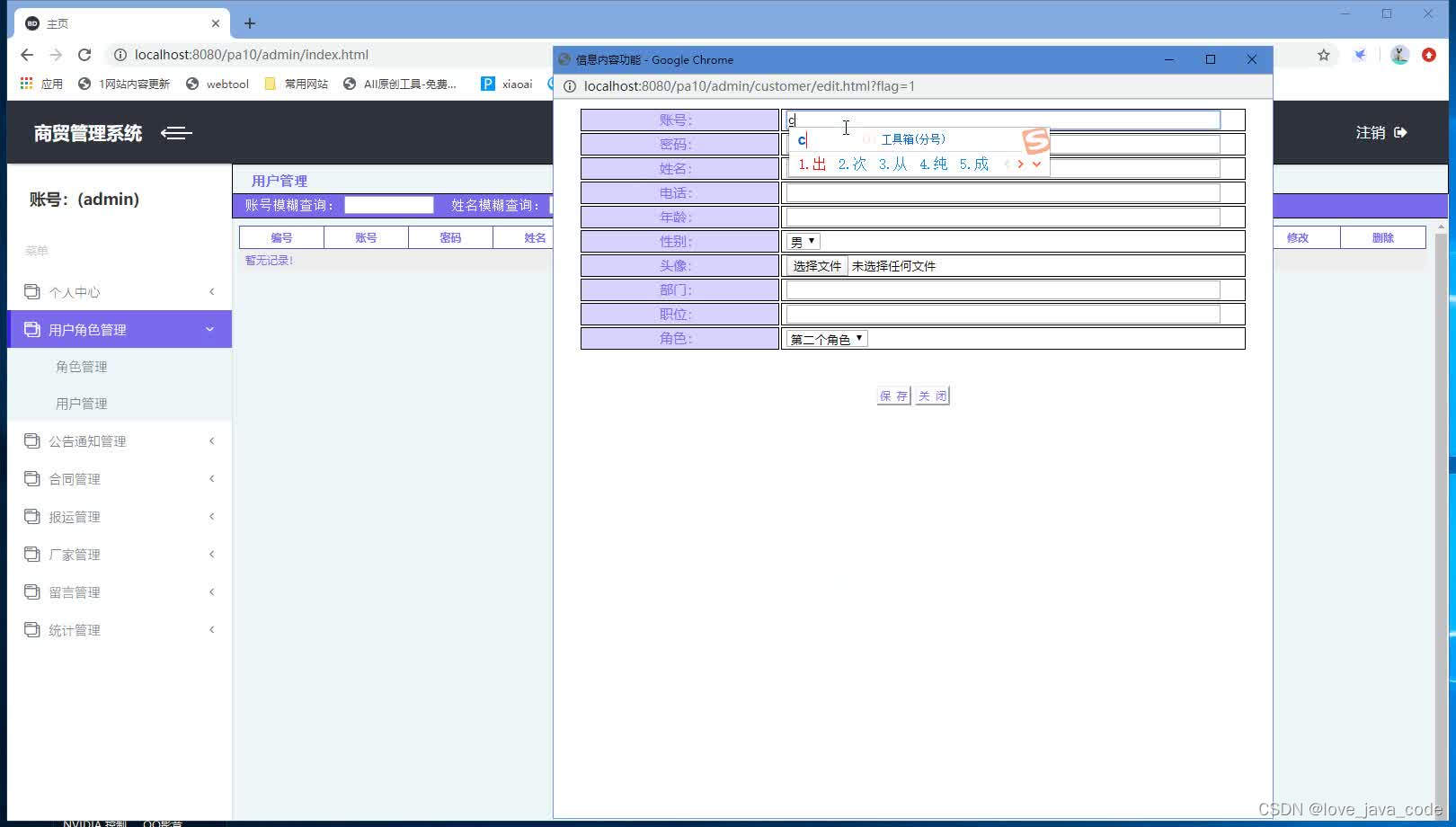Expand the 公告通知管理 chevron
1456x827 pixels.
211,440
